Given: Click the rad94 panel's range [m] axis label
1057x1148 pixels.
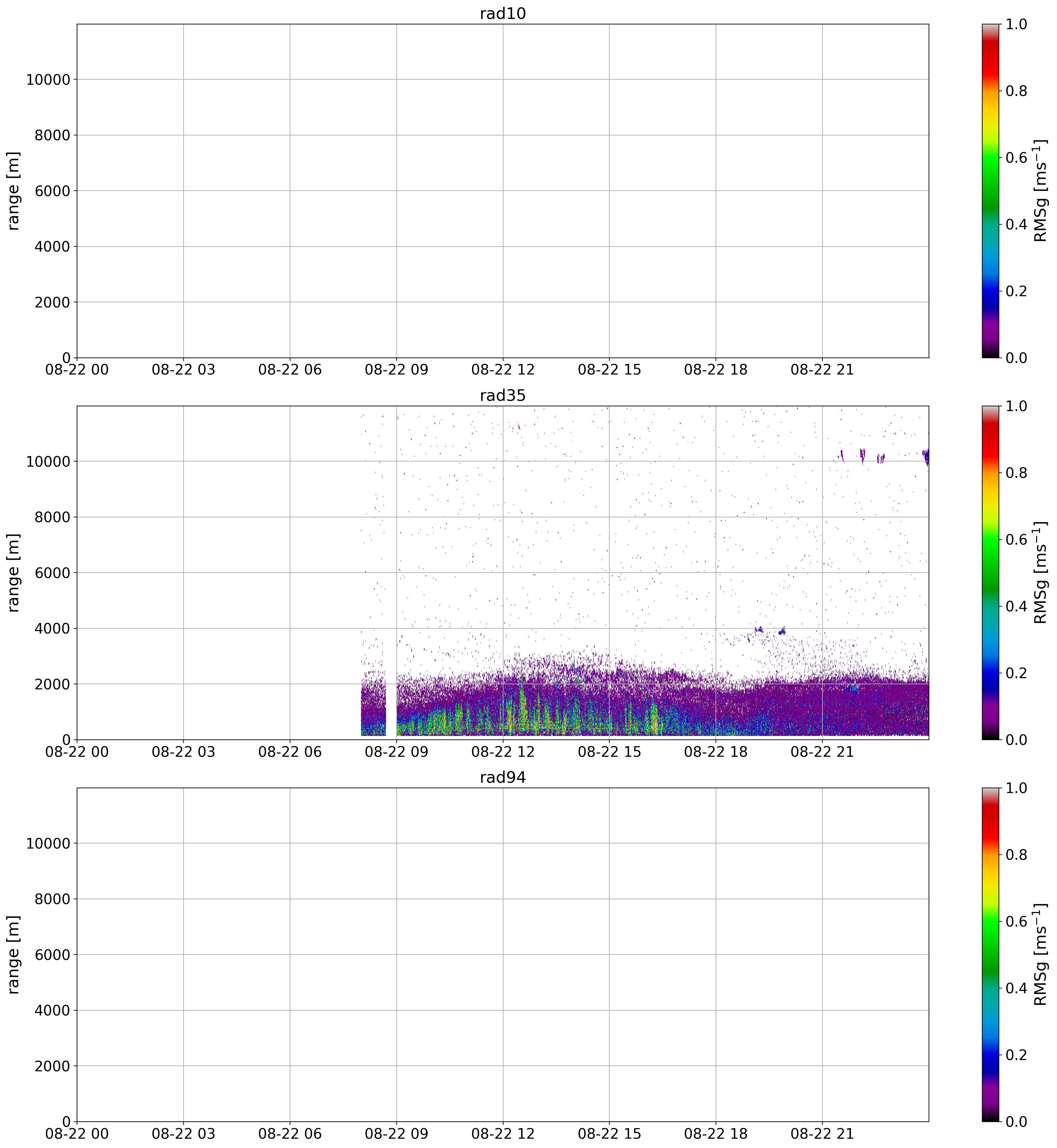Looking at the screenshot, I should point(14,955).
